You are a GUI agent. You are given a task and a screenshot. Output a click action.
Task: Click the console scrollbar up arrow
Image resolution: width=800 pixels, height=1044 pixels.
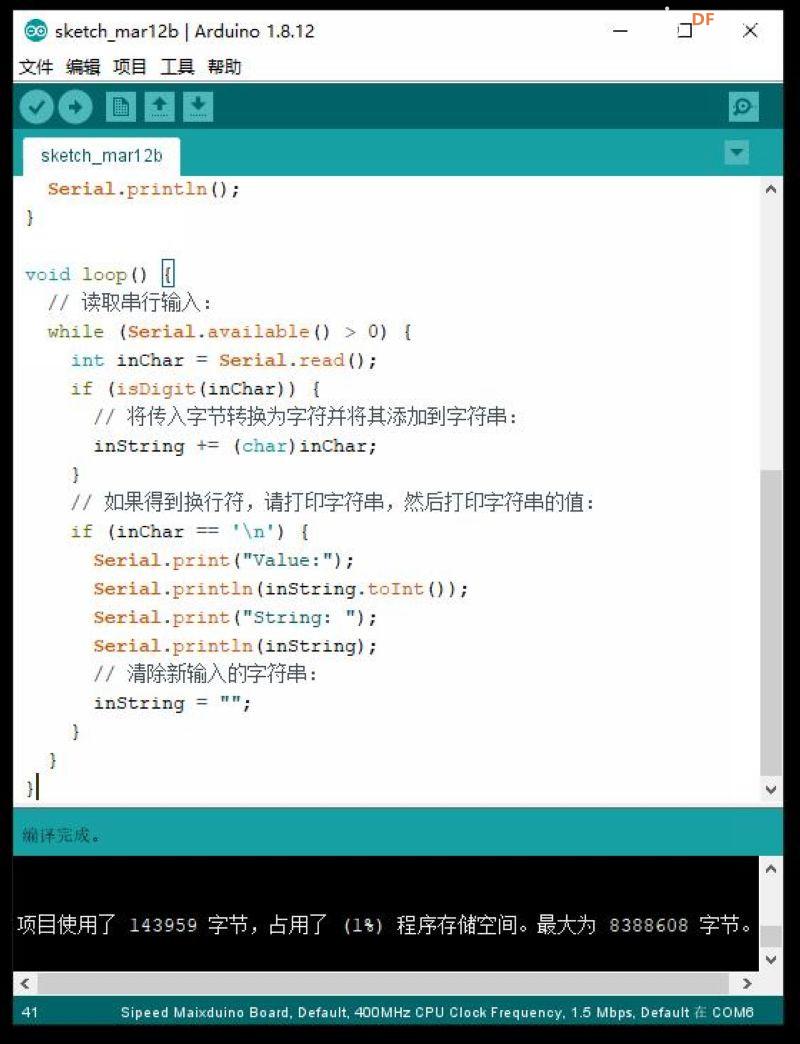(x=771, y=869)
